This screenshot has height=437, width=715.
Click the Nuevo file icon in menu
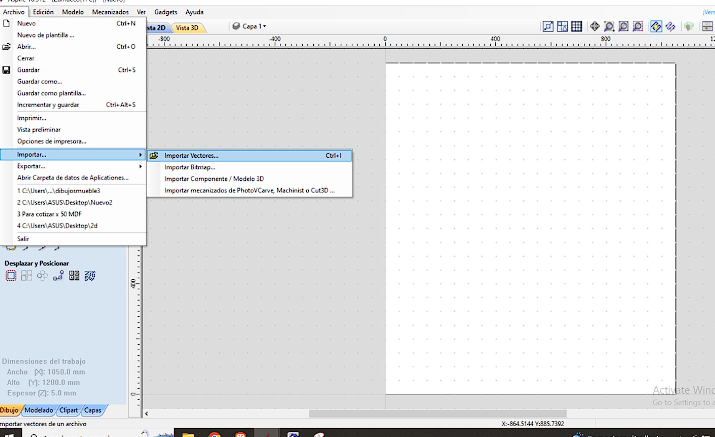[6, 23]
